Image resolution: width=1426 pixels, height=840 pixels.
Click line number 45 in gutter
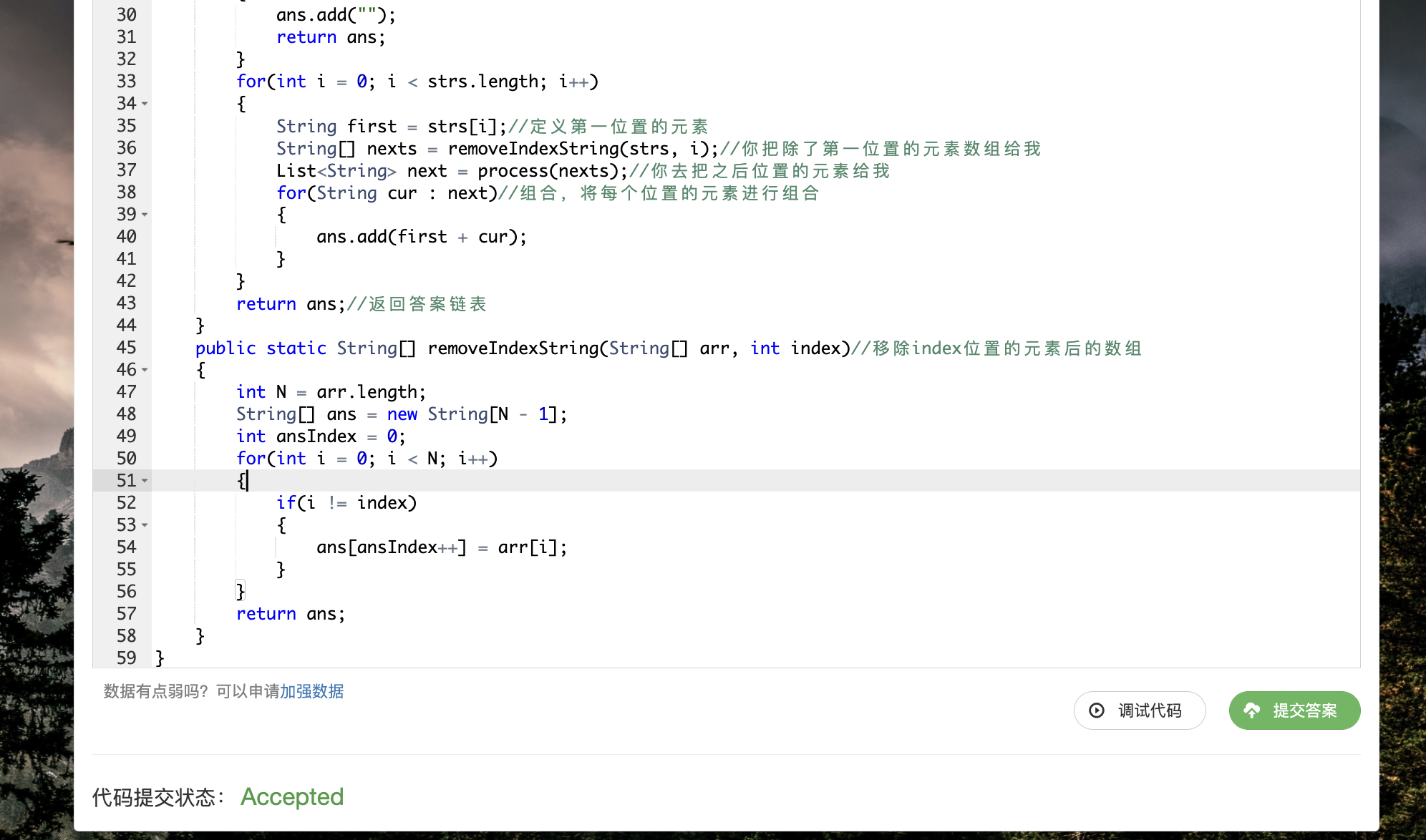pos(126,348)
